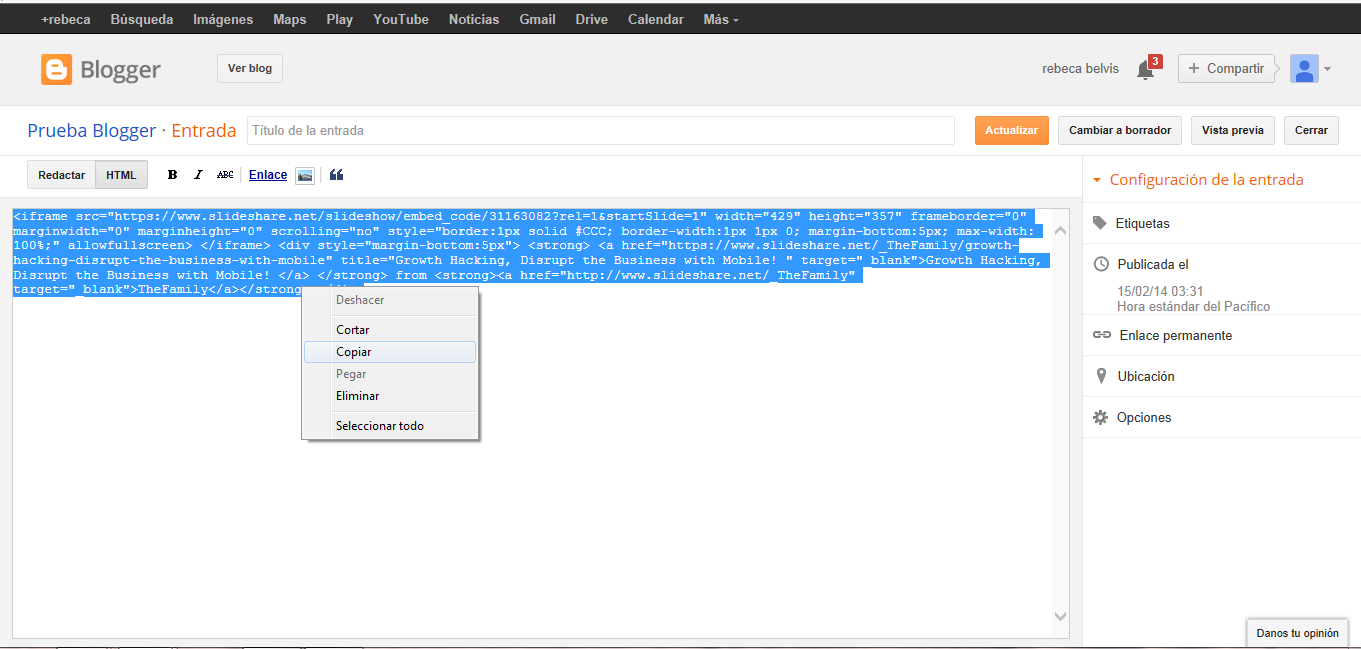Open +rebeca in Google bar
1361x649 pixels.
pos(66,19)
